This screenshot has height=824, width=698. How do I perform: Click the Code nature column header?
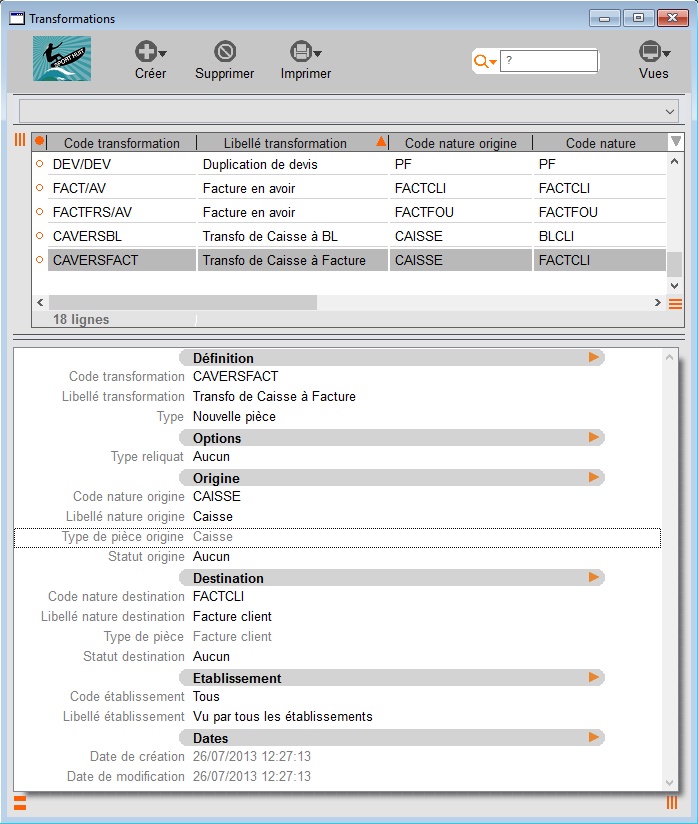pos(600,143)
